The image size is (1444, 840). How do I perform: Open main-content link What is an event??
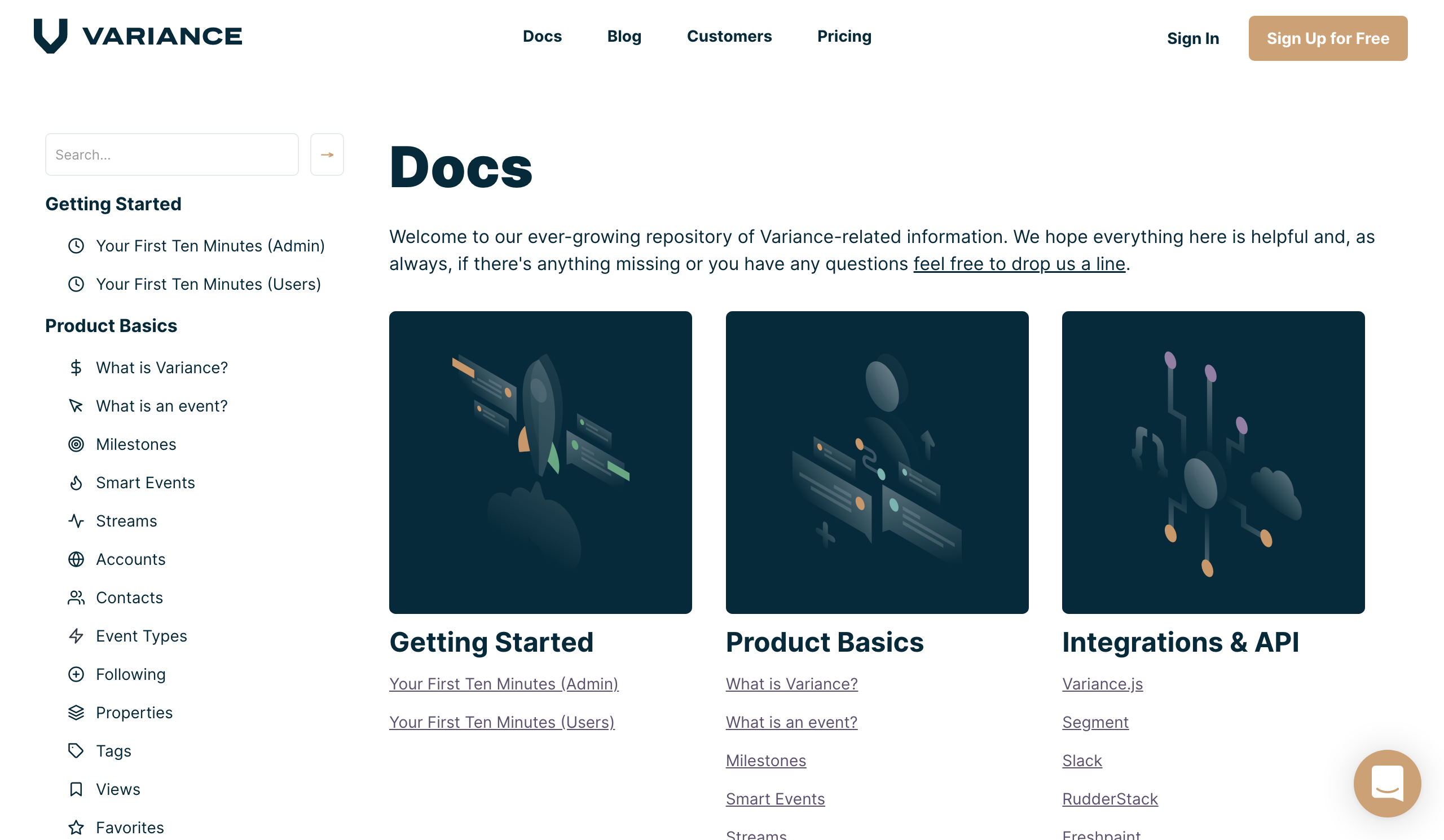click(x=792, y=722)
